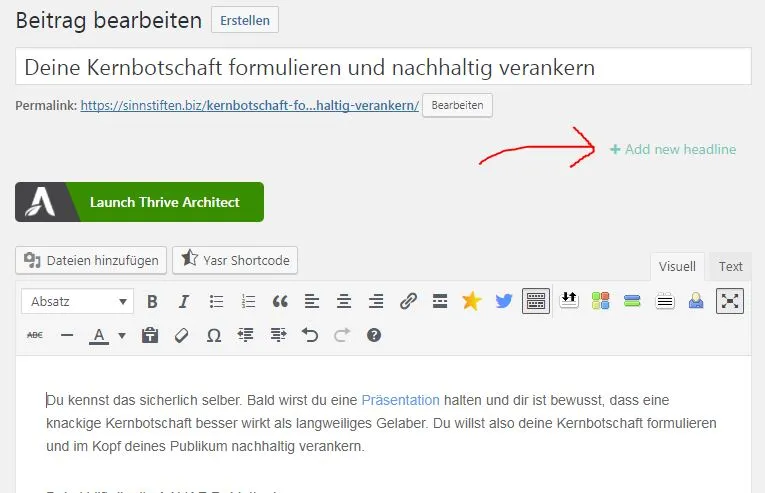
Task: Open keyboard shortcuts help icon
Action: (374, 335)
